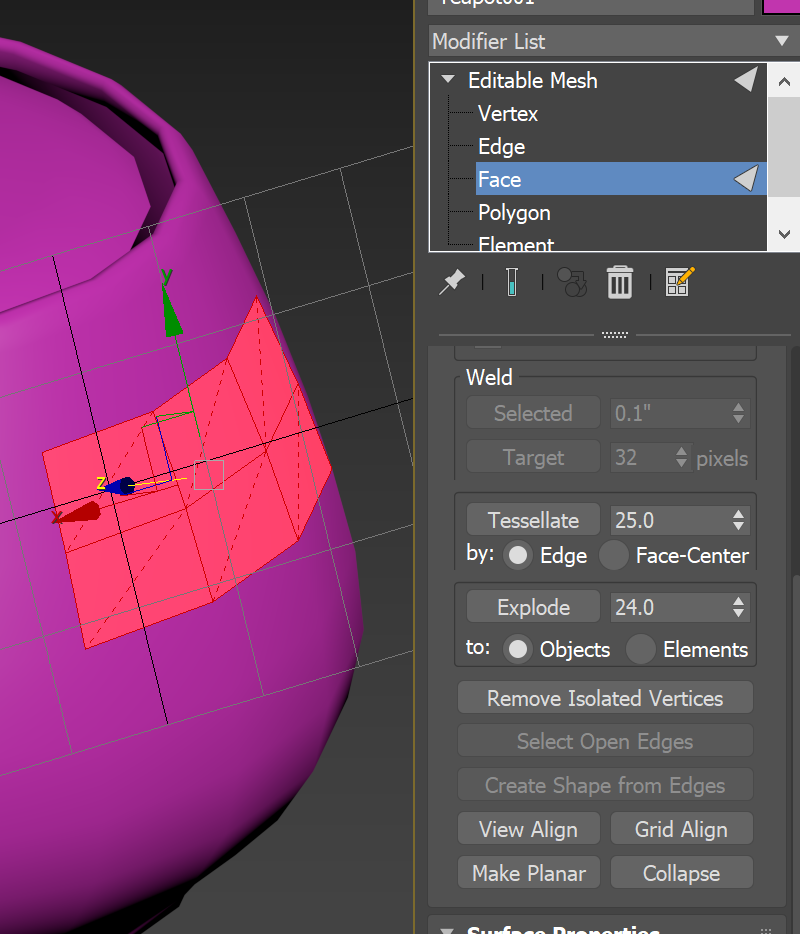The width and height of the screenshot is (800, 934).
Task: Adjust Weld Selected threshold spinner
Action: click(x=739, y=413)
